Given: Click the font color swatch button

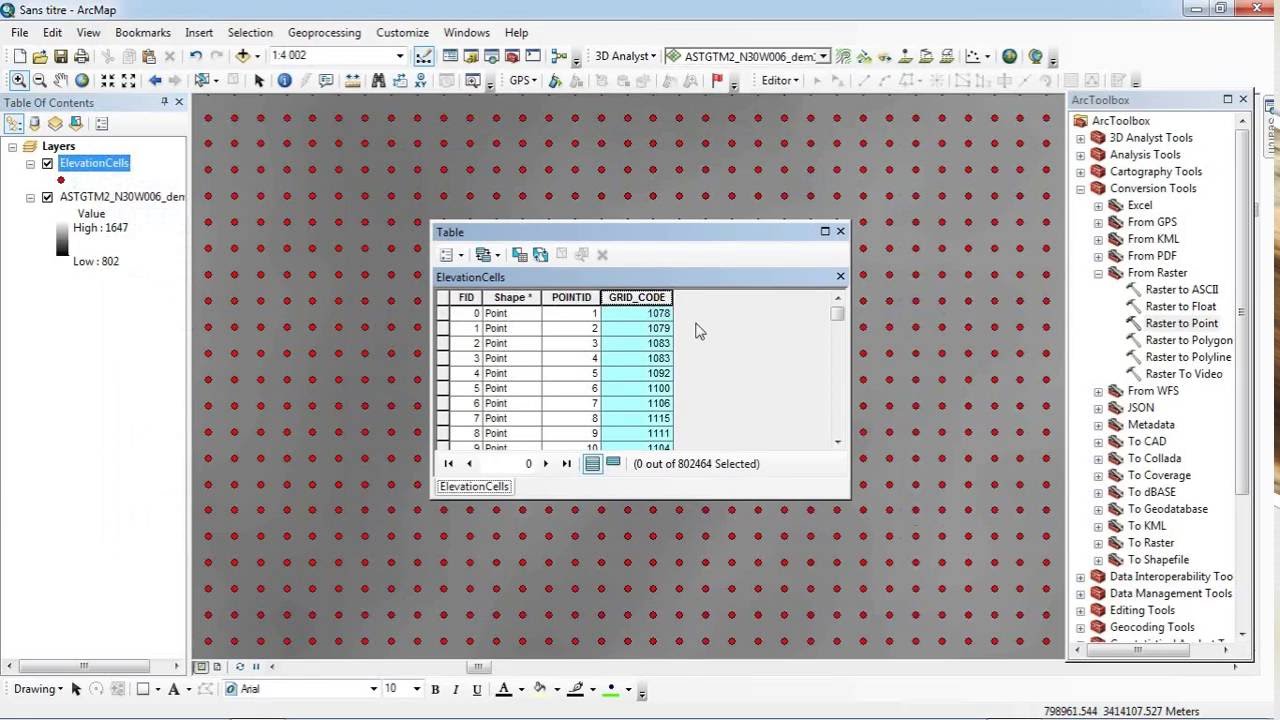Looking at the screenshot, I should [x=504, y=688].
